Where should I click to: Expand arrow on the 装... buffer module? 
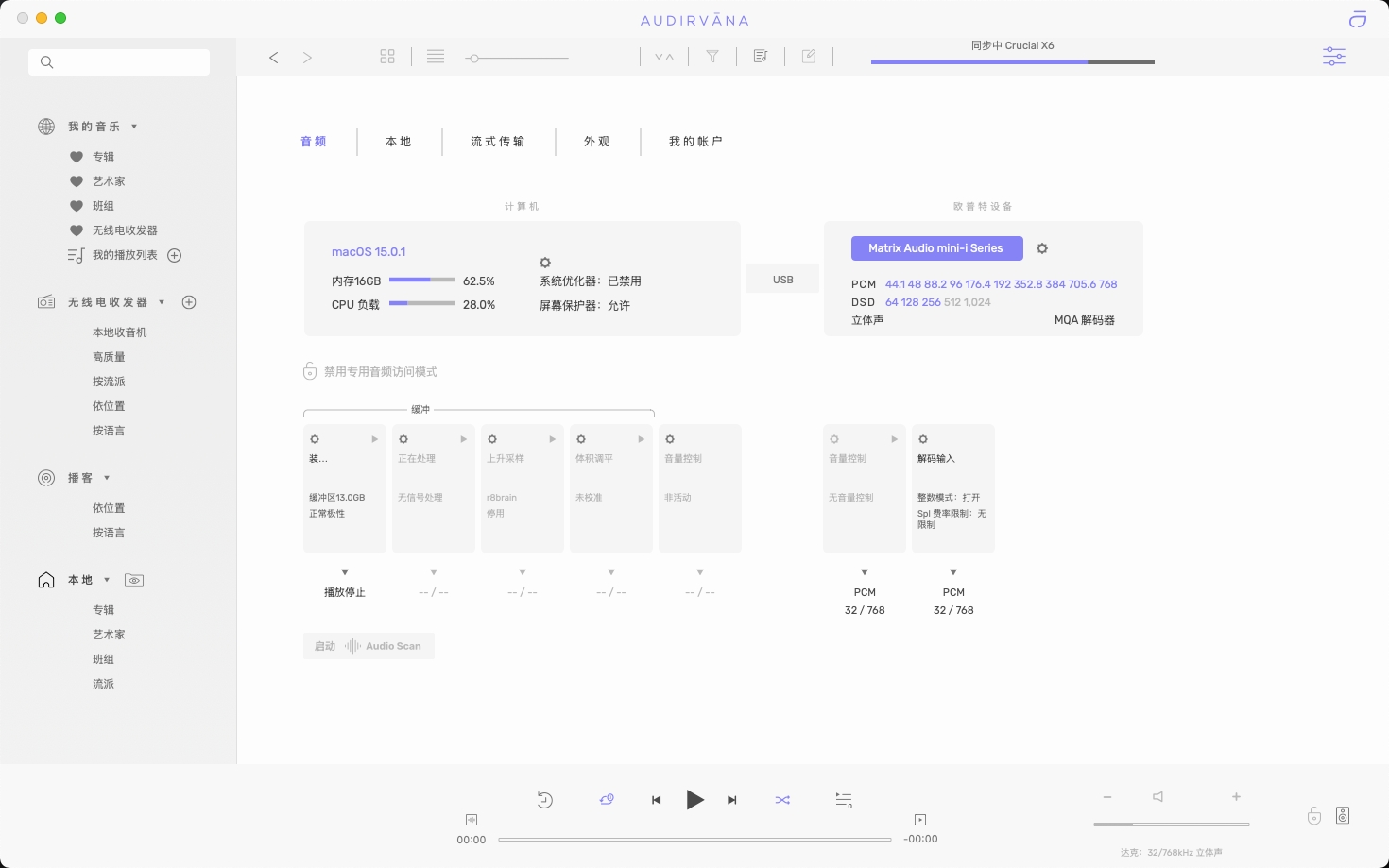tap(375, 439)
